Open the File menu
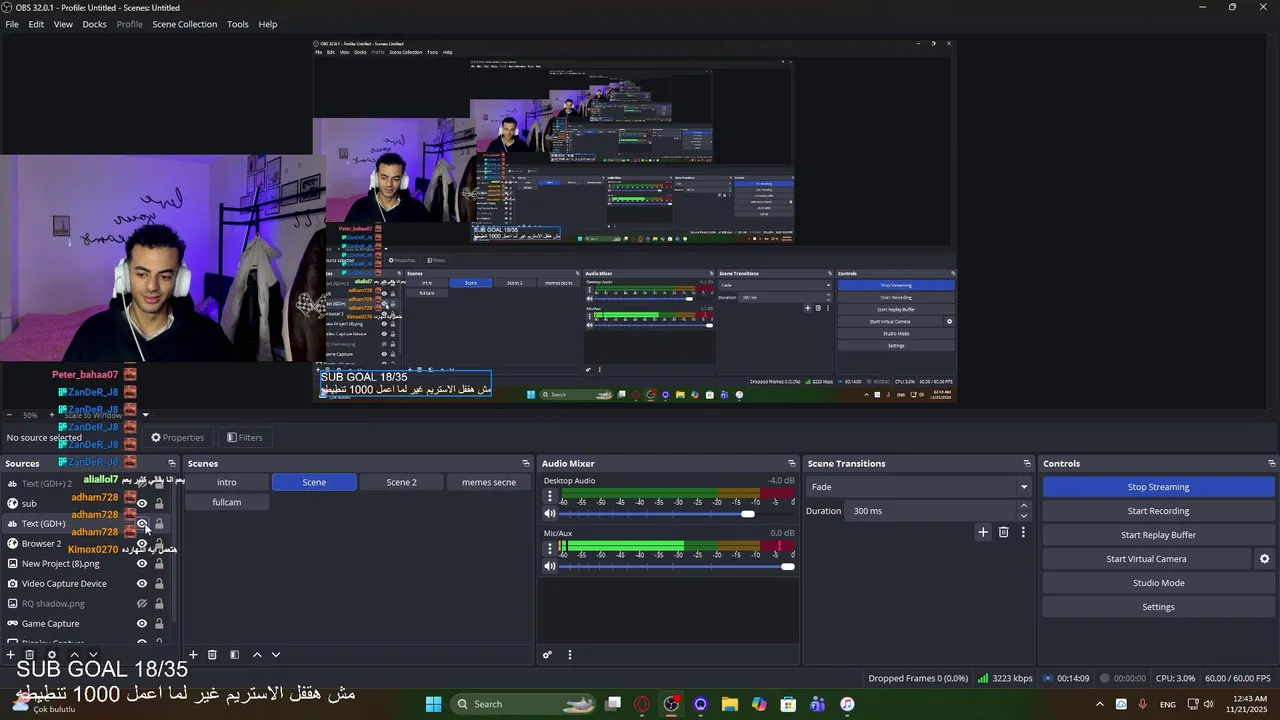This screenshot has height=720, width=1280. 12,24
